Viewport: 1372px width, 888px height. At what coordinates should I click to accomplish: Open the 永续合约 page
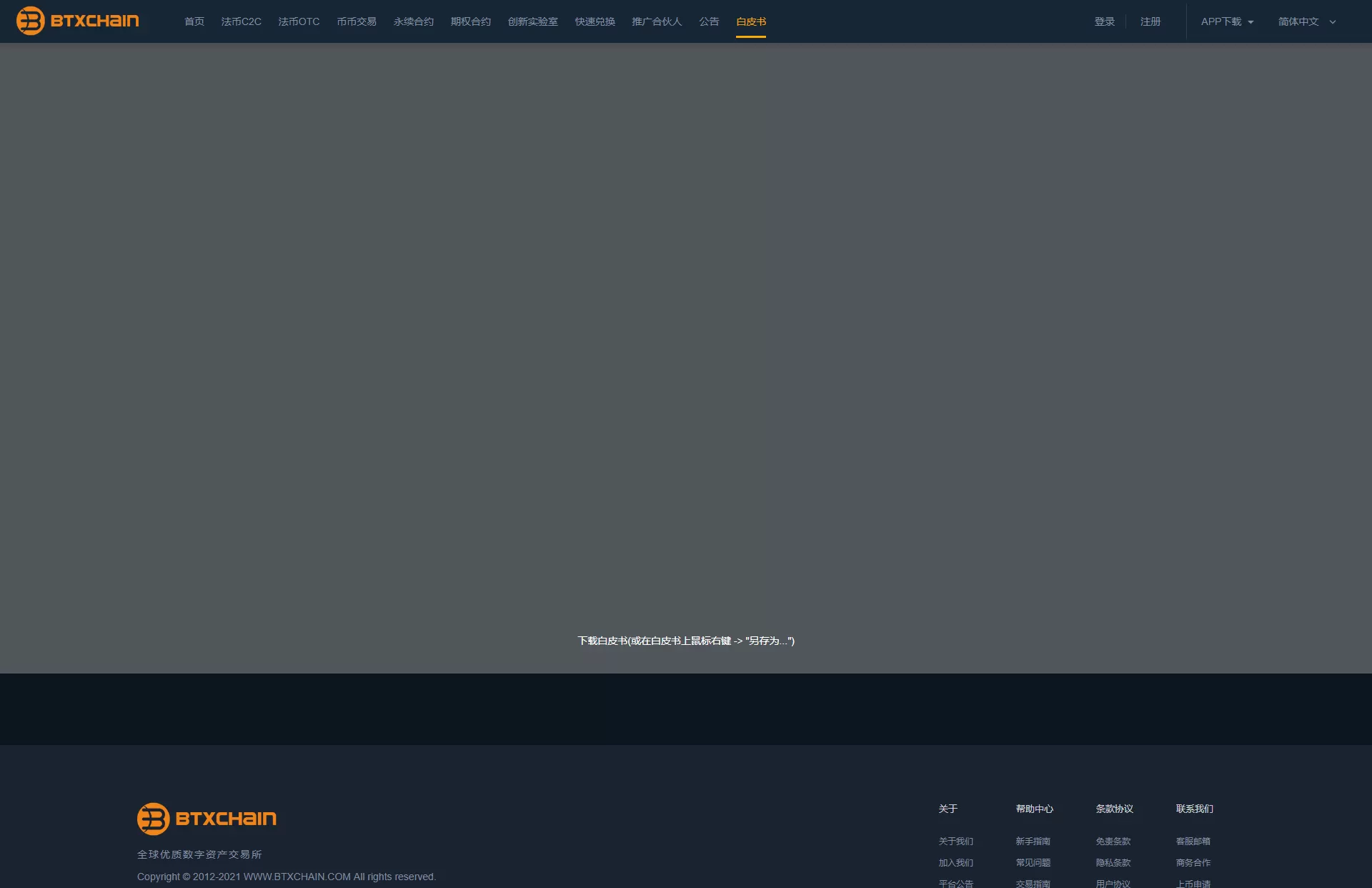414,21
